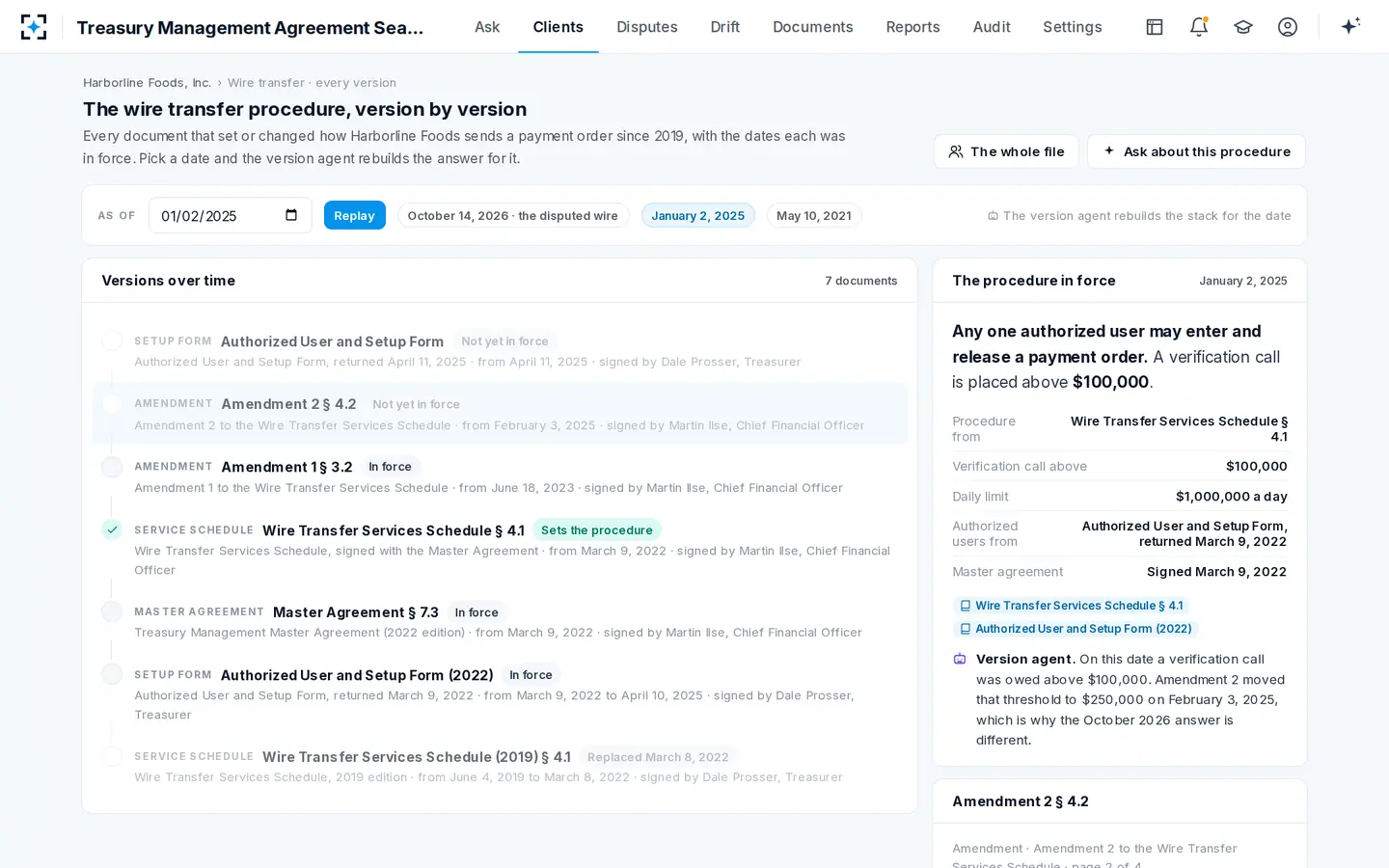The height and width of the screenshot is (868, 1389).
Task: Click the 'Replaced March 8, 2022' badge
Action: pyautogui.click(x=658, y=757)
